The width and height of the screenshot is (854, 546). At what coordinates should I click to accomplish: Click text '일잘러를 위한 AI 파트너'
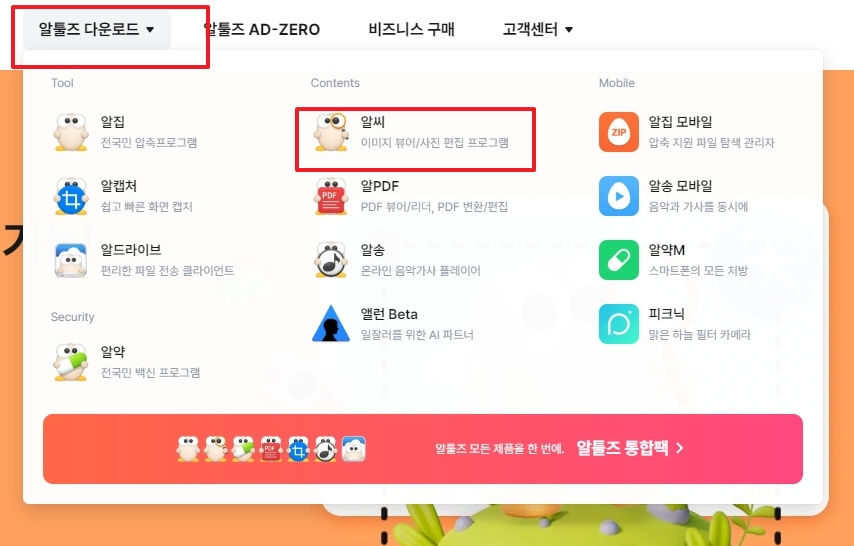pos(417,335)
